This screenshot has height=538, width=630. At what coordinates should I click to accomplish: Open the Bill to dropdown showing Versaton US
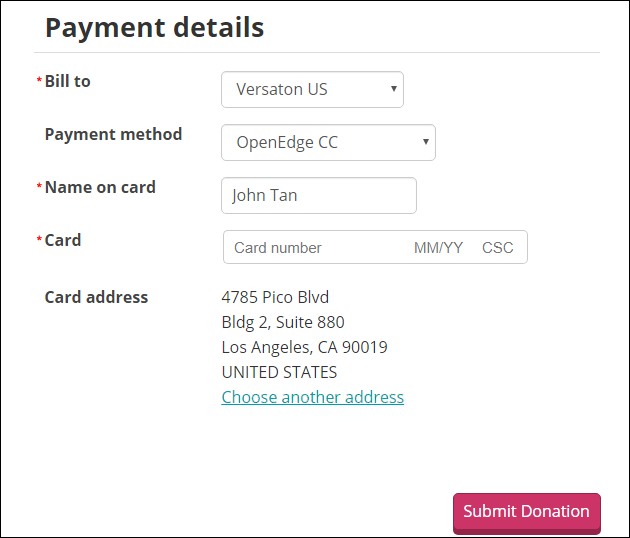pos(312,90)
